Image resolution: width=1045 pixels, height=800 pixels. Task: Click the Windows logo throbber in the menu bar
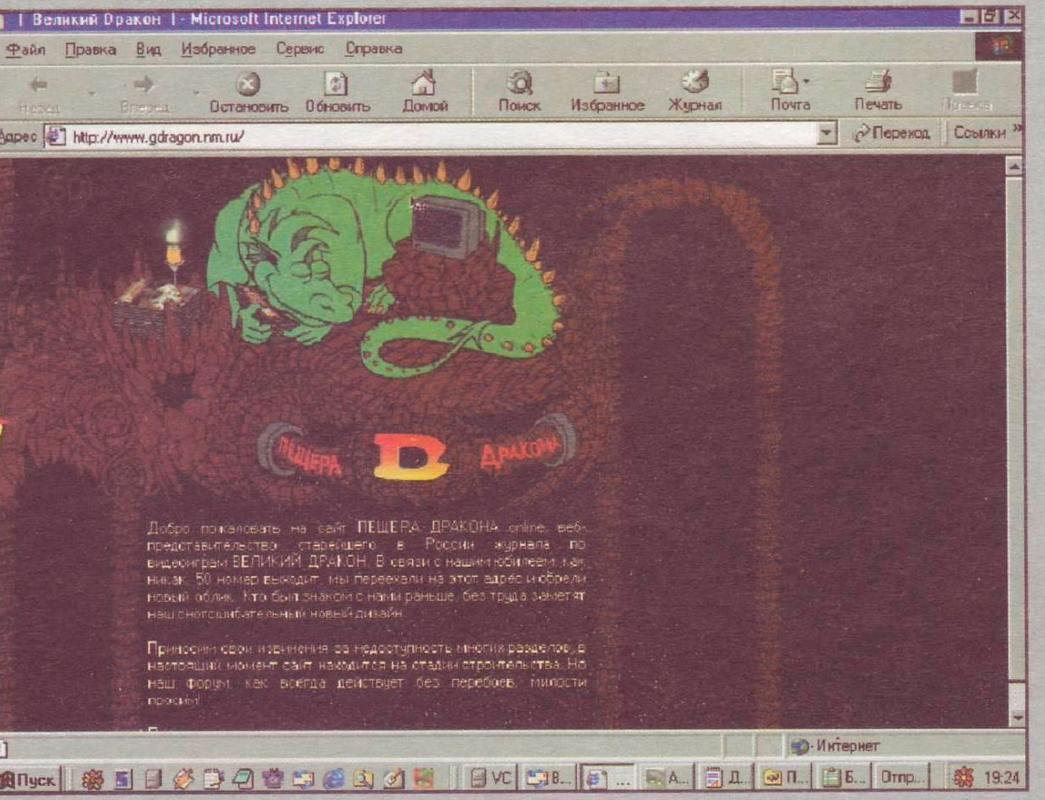pos(998,47)
